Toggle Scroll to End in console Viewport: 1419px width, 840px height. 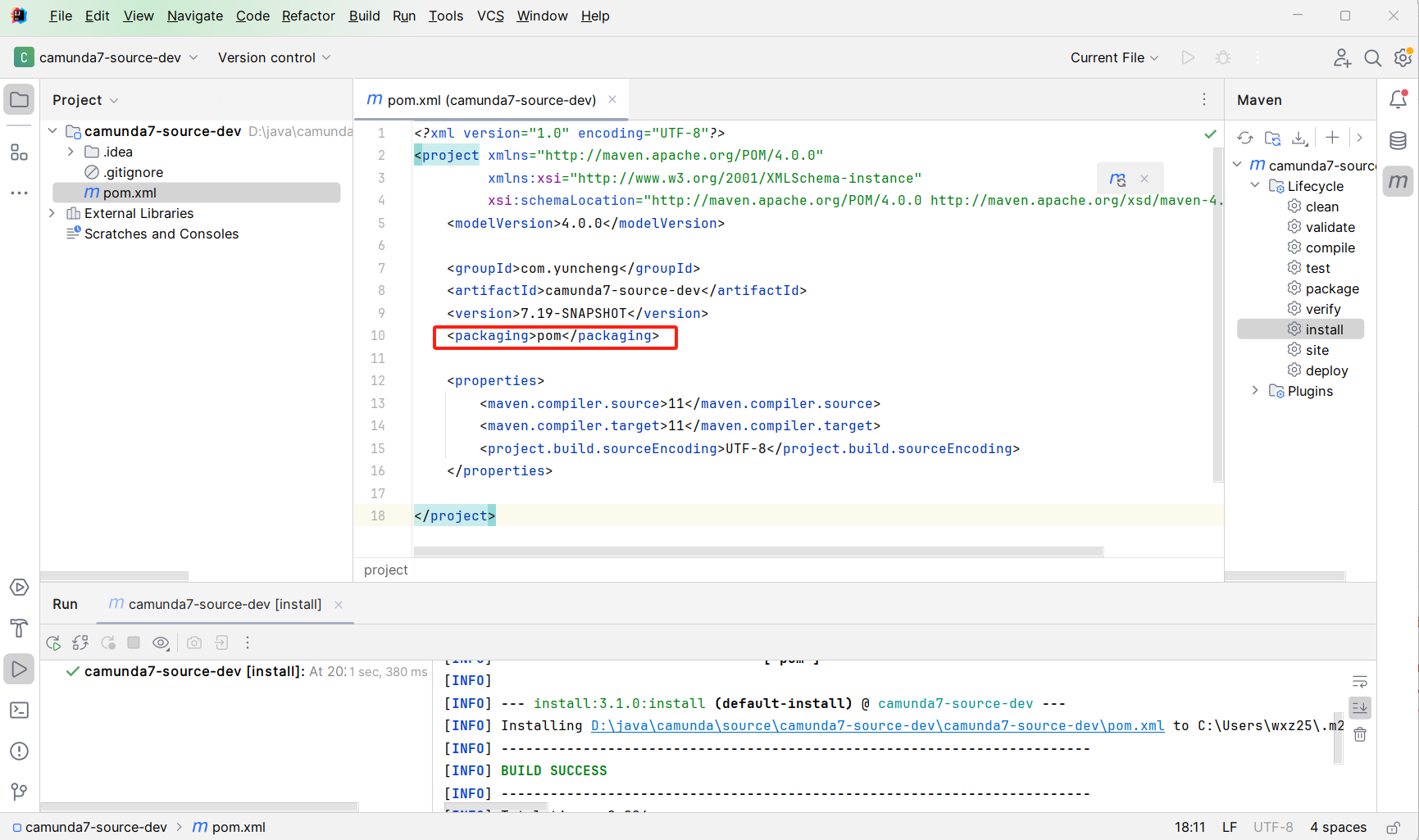(1360, 707)
